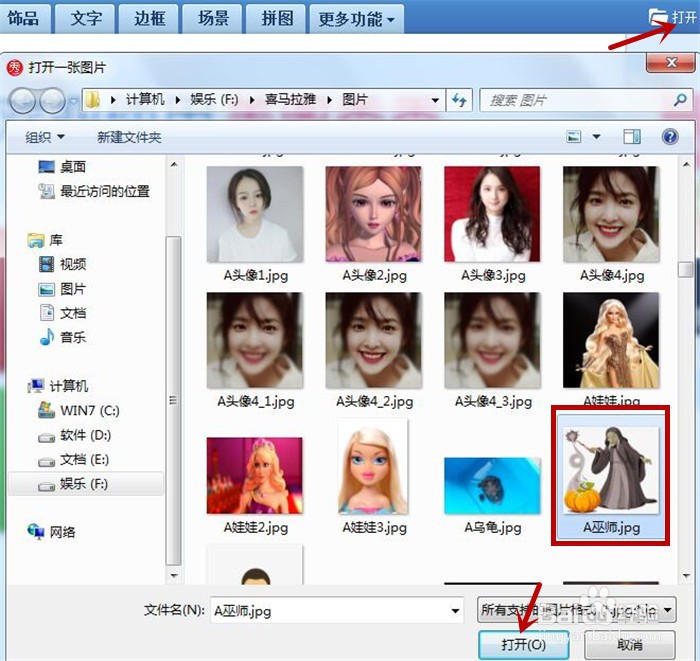This screenshot has height=661, width=700.
Task: Open image format filter dropdown
Action: pos(576,610)
